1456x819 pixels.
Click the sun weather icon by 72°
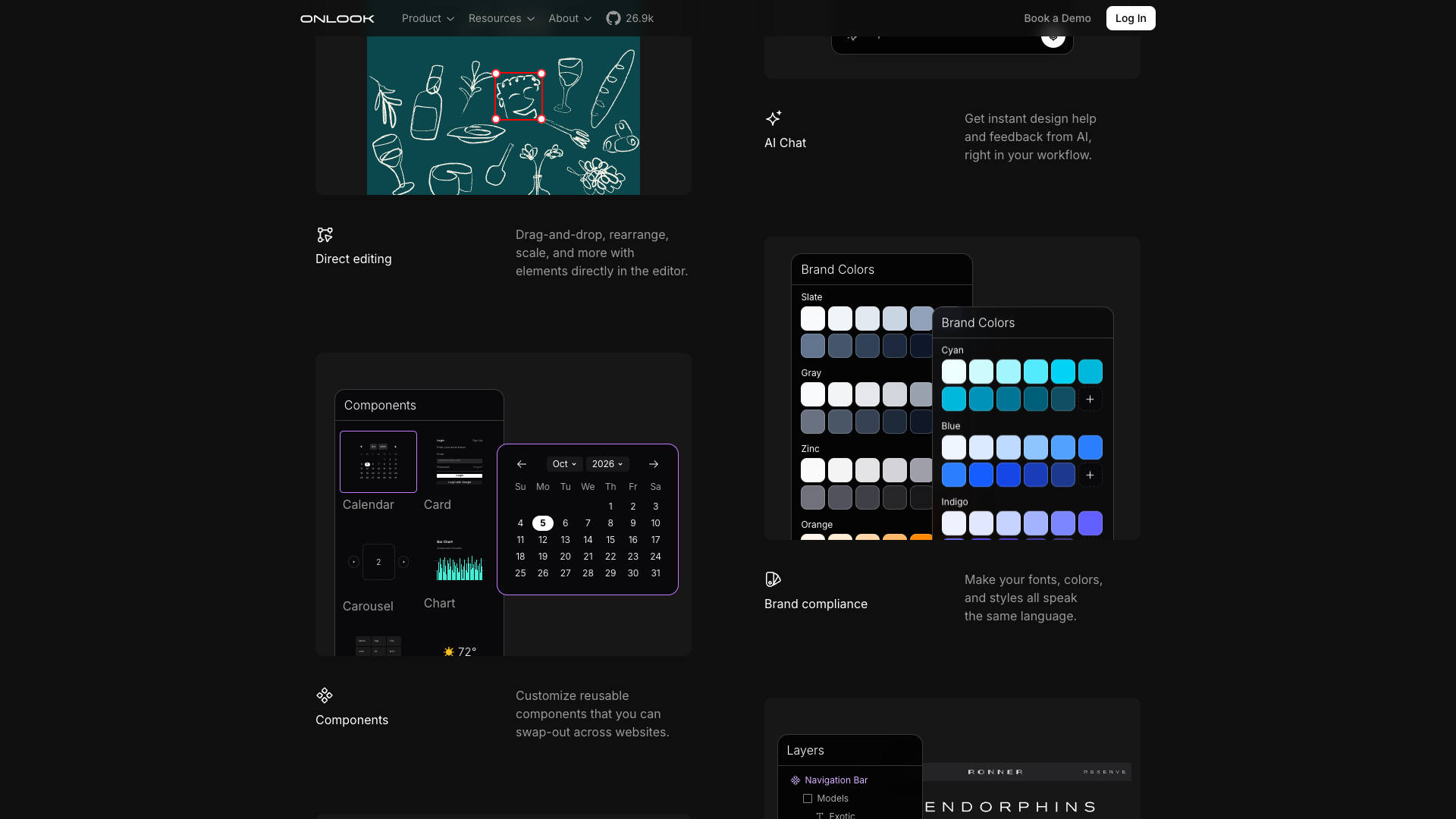pos(449,651)
